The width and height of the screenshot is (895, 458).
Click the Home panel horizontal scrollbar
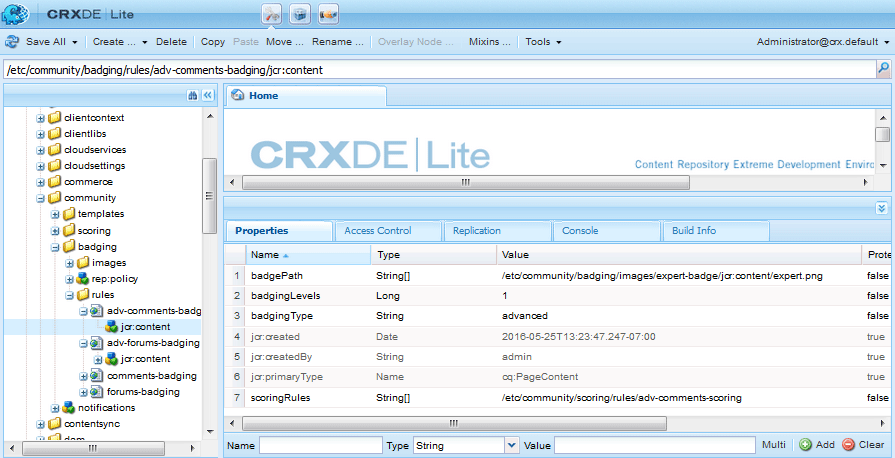point(465,182)
